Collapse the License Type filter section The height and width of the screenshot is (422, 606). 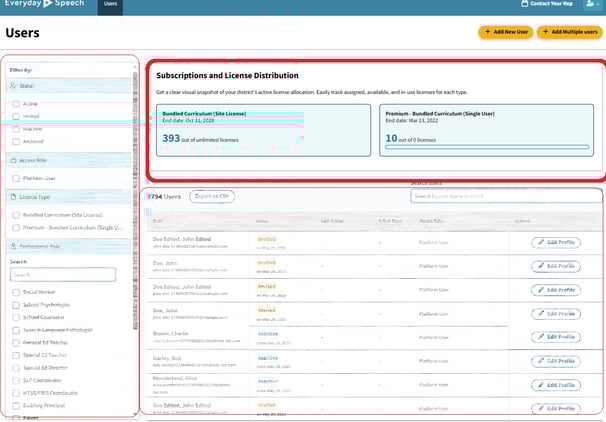68,197
